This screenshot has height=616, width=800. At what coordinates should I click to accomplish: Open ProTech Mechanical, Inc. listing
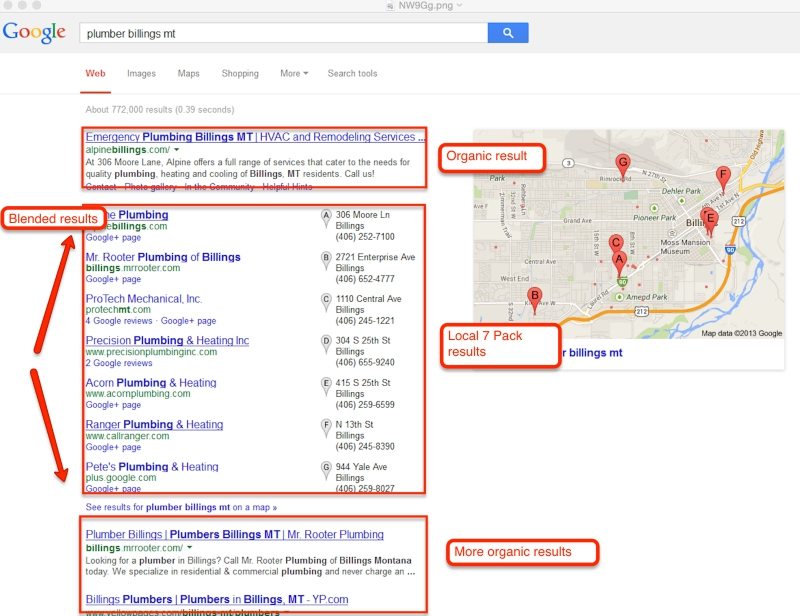[x=144, y=299]
